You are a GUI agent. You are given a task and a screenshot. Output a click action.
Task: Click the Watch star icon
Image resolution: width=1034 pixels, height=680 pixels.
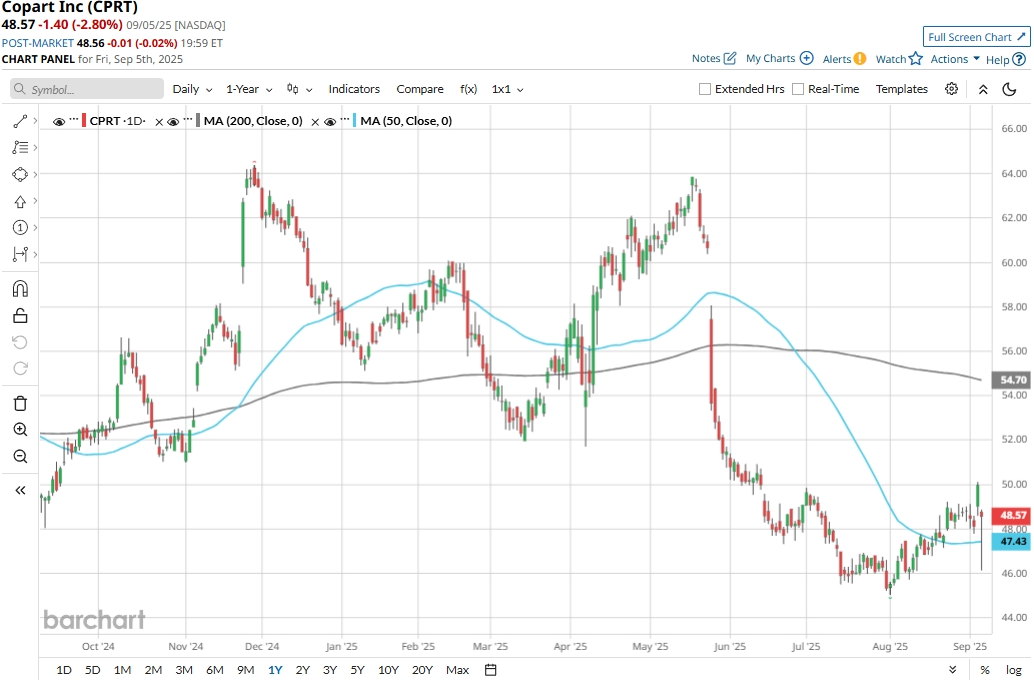coord(915,59)
